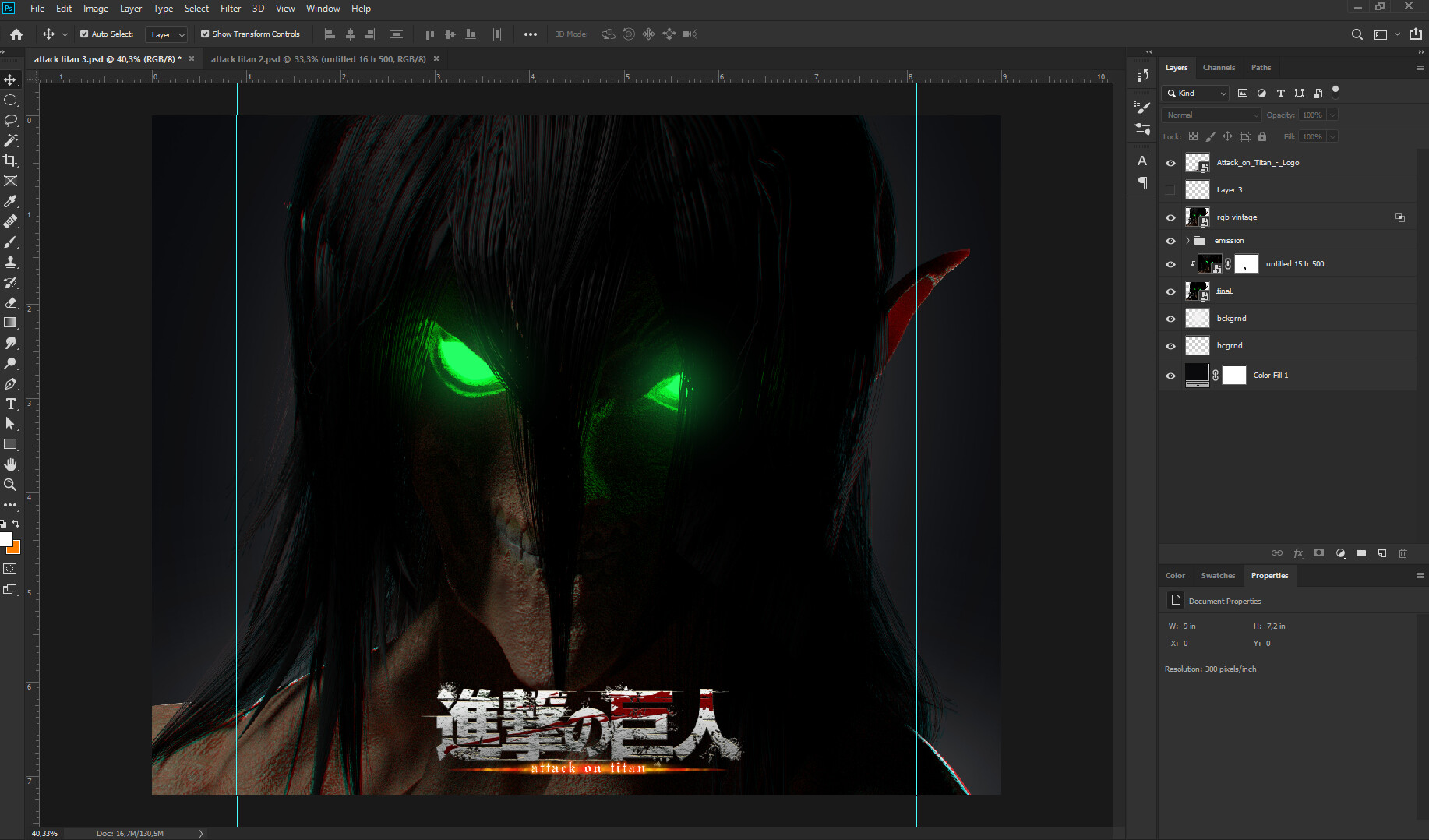Image resolution: width=1429 pixels, height=840 pixels.
Task: Open the Image menu
Action: [x=96, y=9]
